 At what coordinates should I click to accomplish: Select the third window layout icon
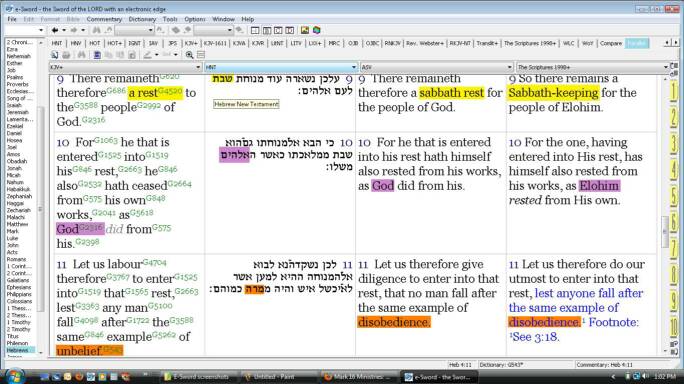[x=278, y=30]
